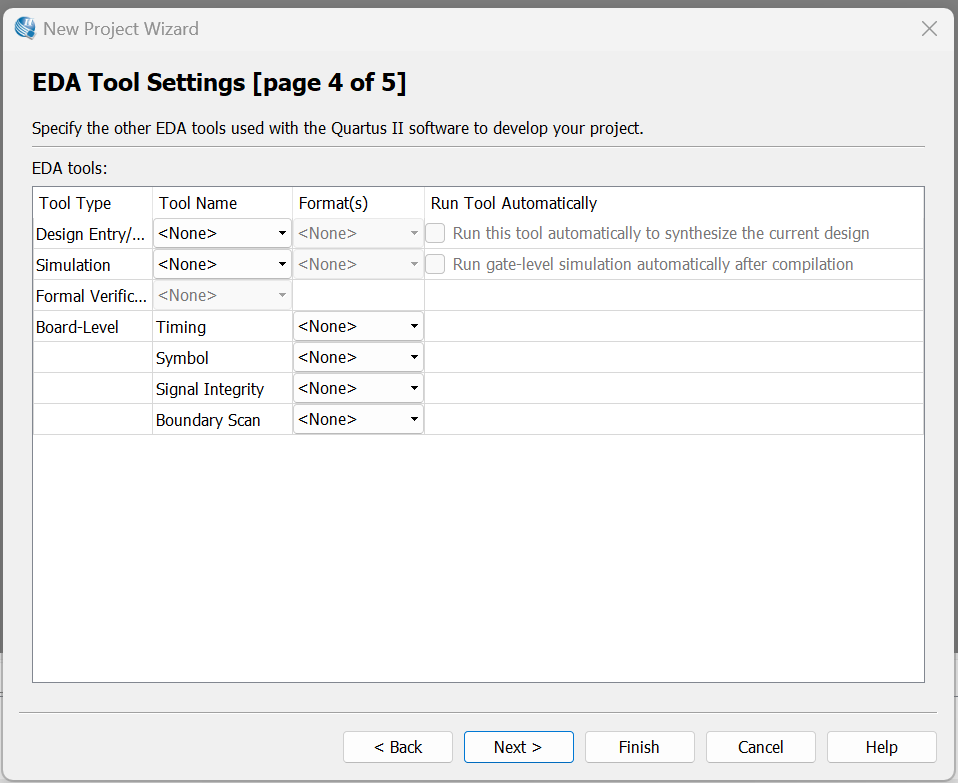Open Design Entry Tool Name dropdown
958x783 pixels.
click(x=222, y=233)
